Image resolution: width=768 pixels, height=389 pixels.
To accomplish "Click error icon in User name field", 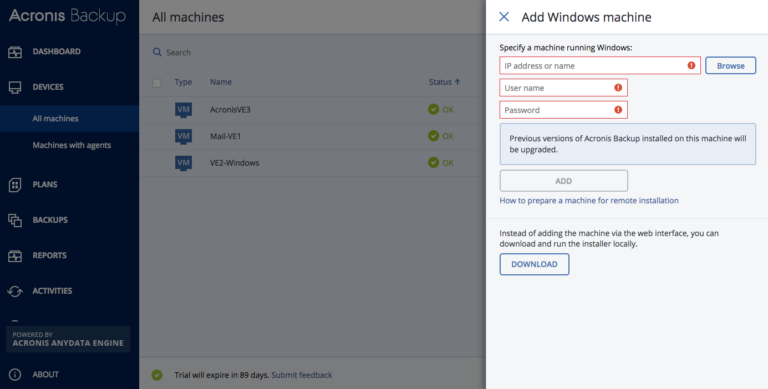I will 618,88.
